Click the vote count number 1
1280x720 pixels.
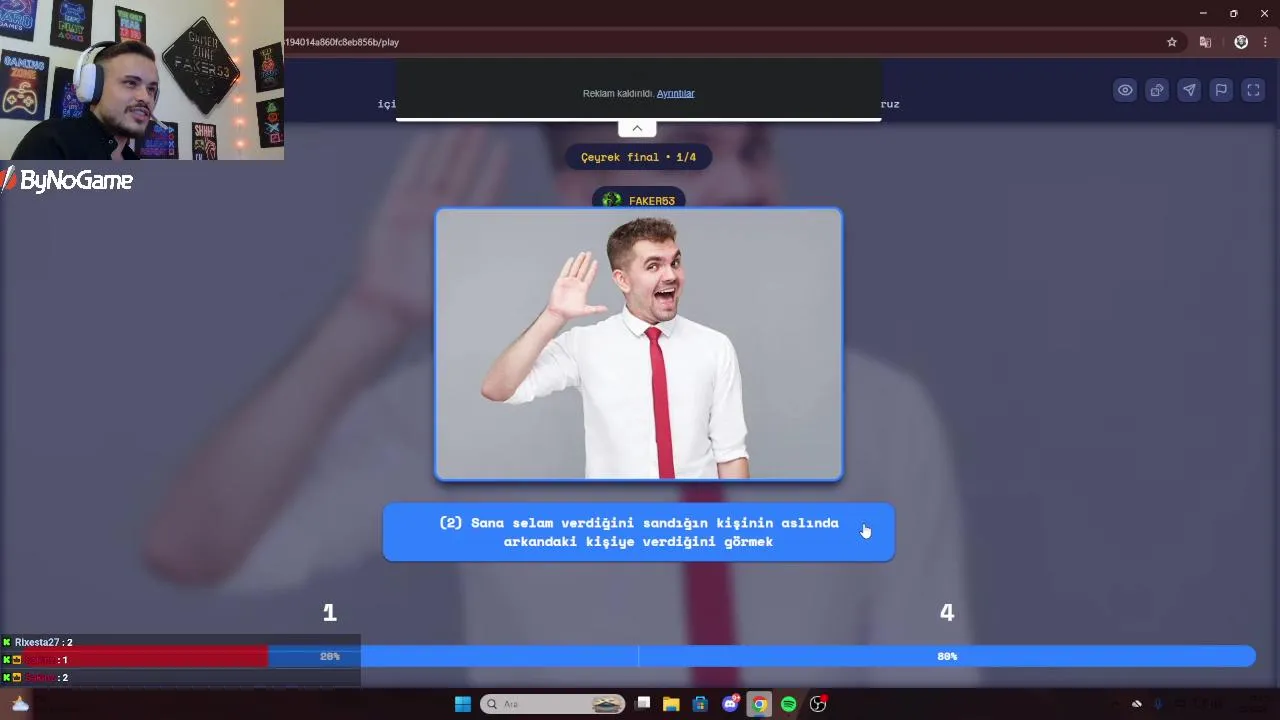[329, 612]
